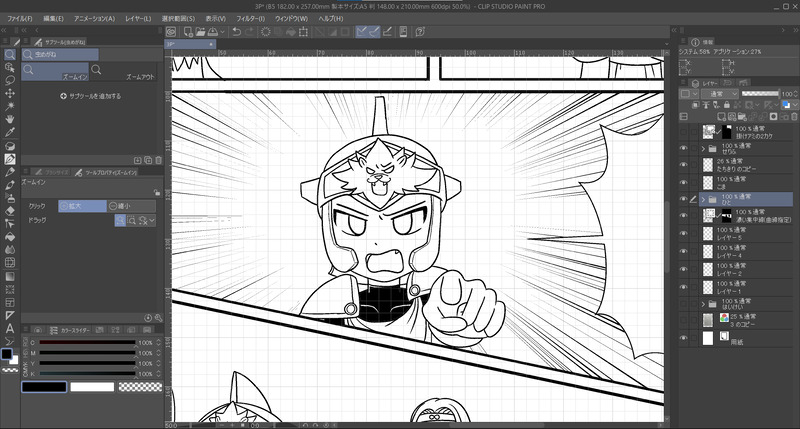Open the drag mode dropdown in tool property
This screenshot has height=429, width=800.
pos(152,220)
